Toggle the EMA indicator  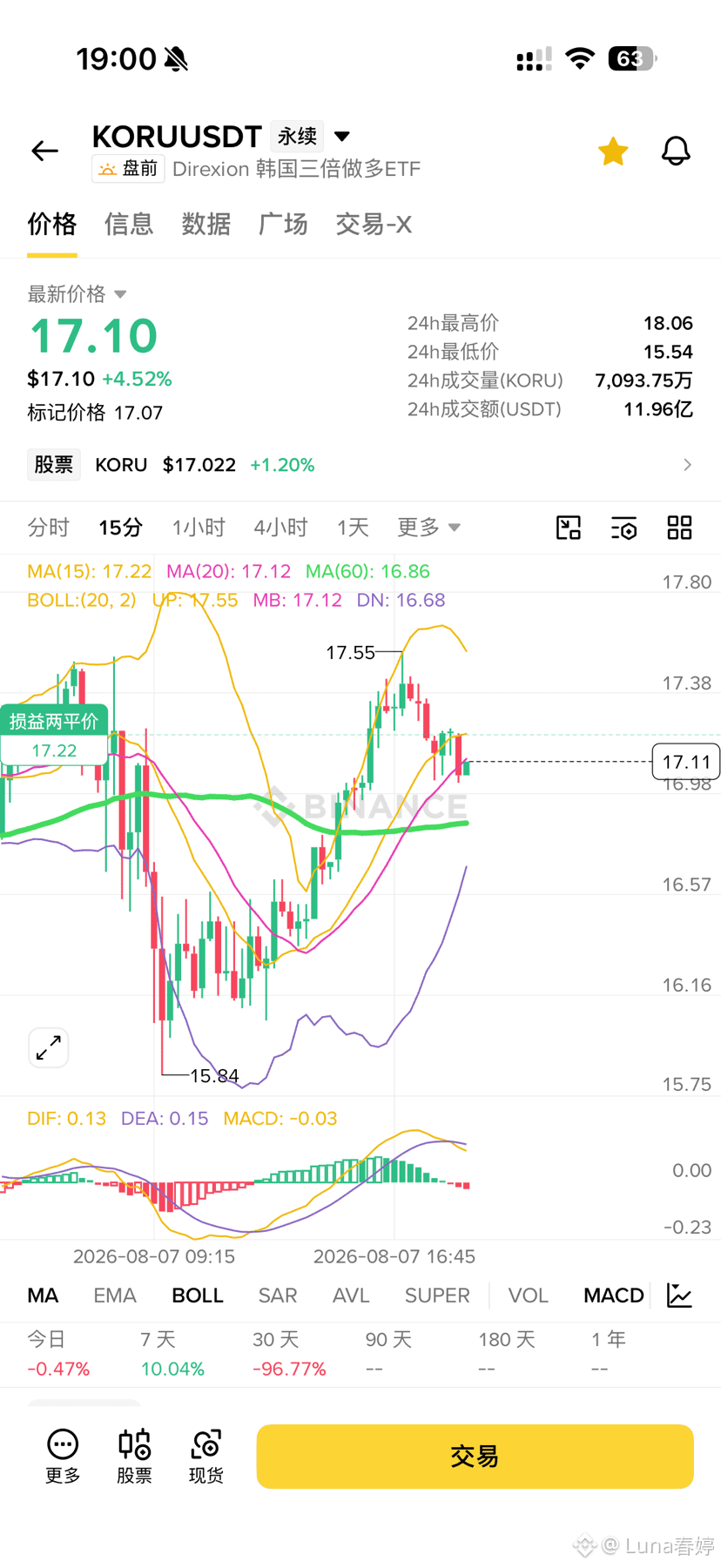pos(115,1295)
